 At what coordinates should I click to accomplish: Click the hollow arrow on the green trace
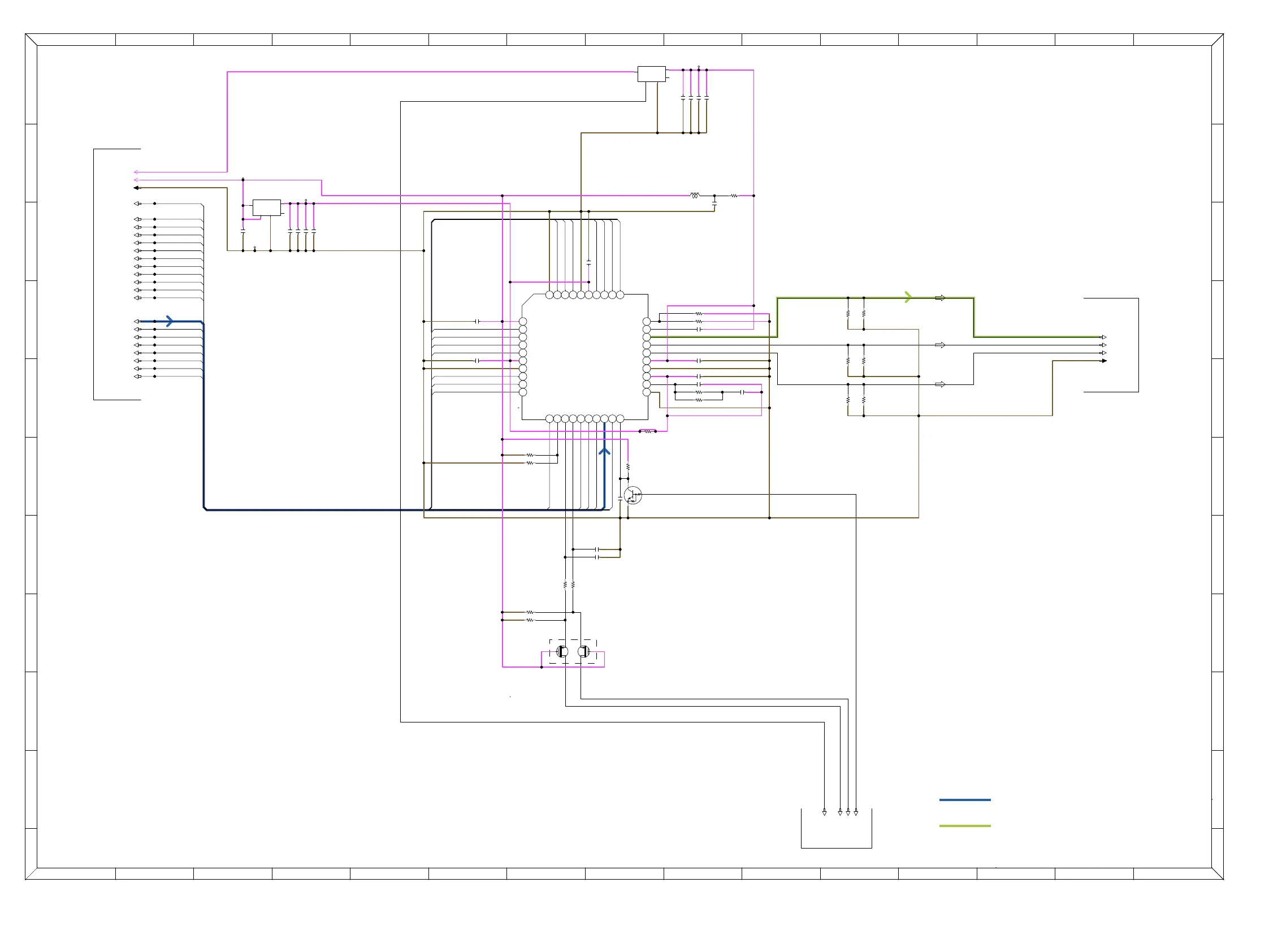[x=940, y=298]
